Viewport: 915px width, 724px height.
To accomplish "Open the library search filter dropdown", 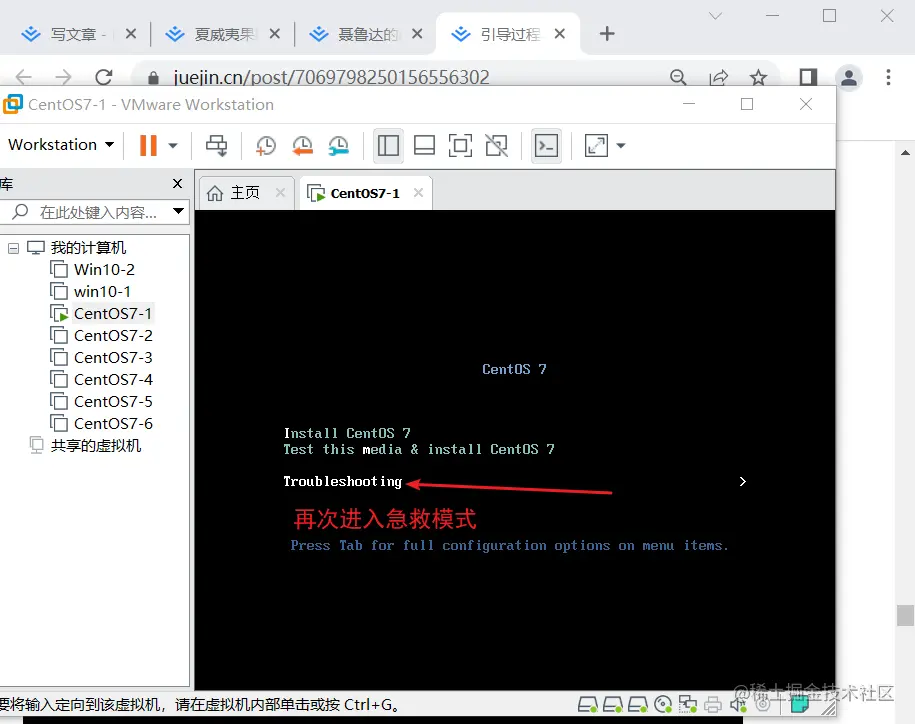I will click(179, 211).
